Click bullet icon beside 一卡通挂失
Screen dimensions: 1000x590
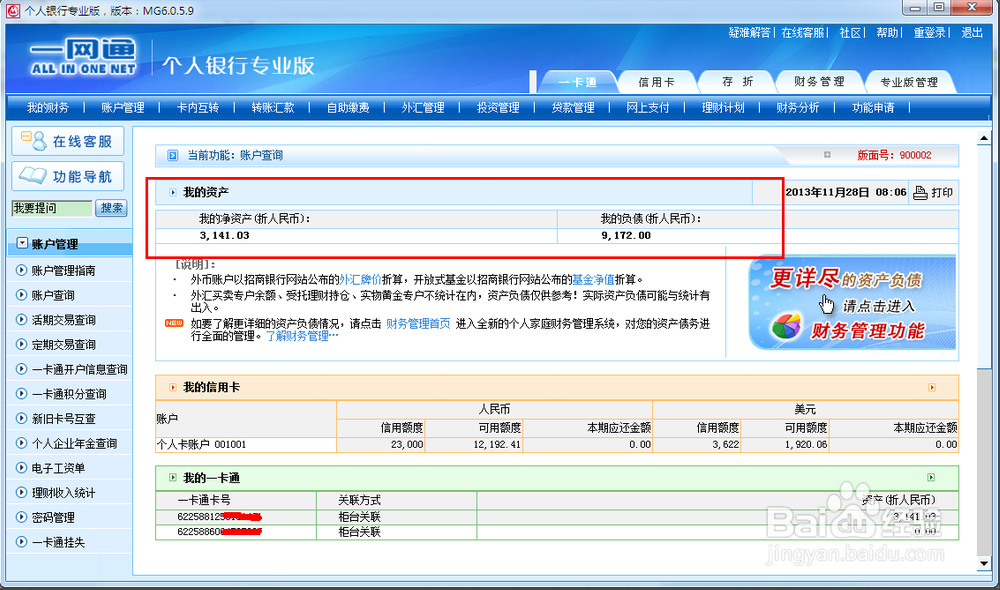point(21,542)
